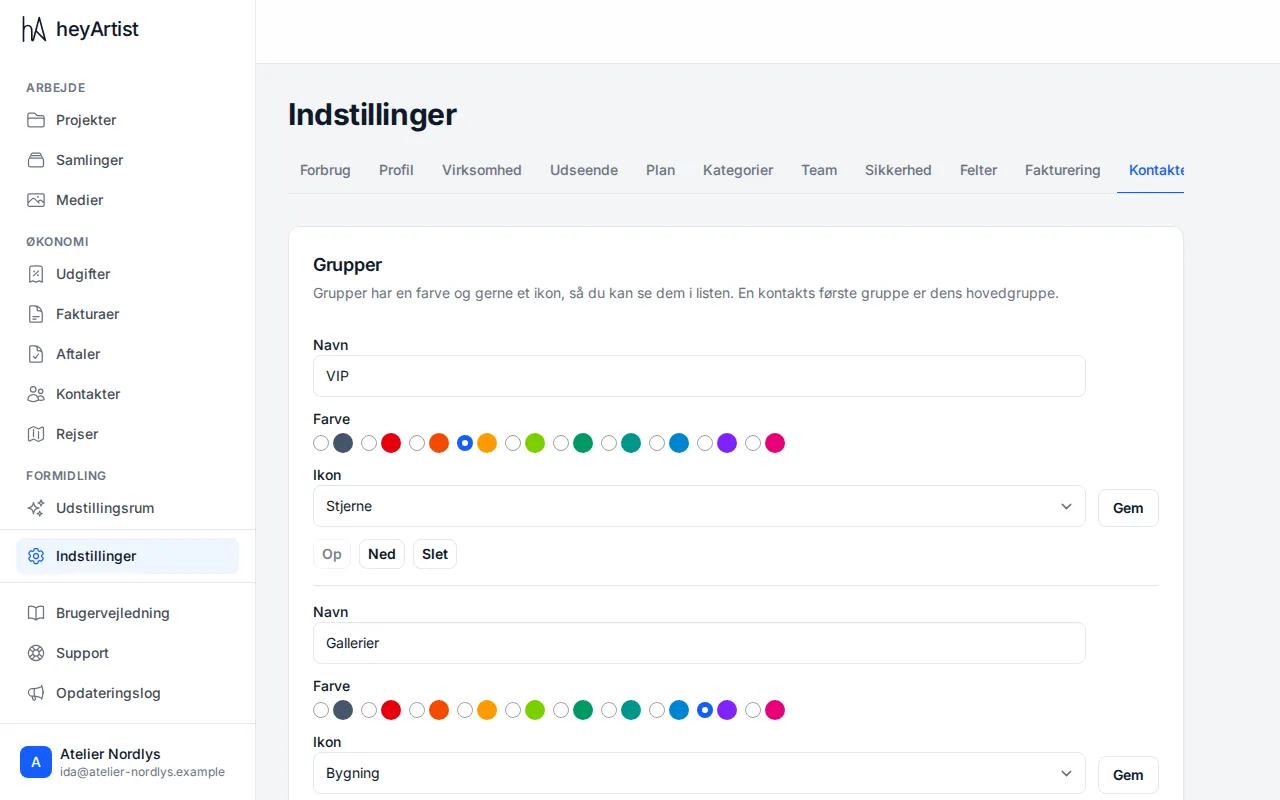Click the Kontakter people icon

[x=36, y=394]
